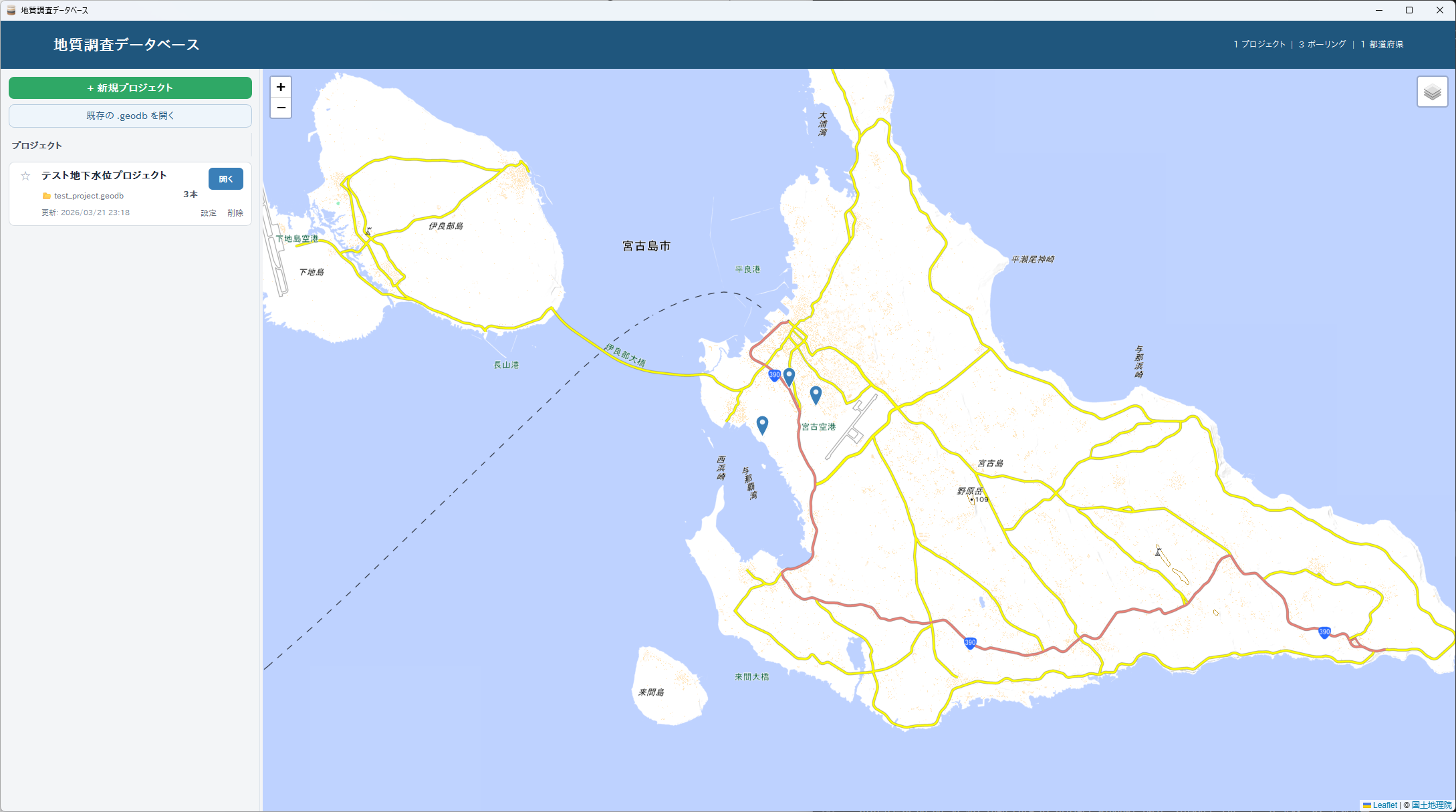Viewport: 1456px width, 812px height.
Task: Open the map layers control
Action: coord(1432,92)
